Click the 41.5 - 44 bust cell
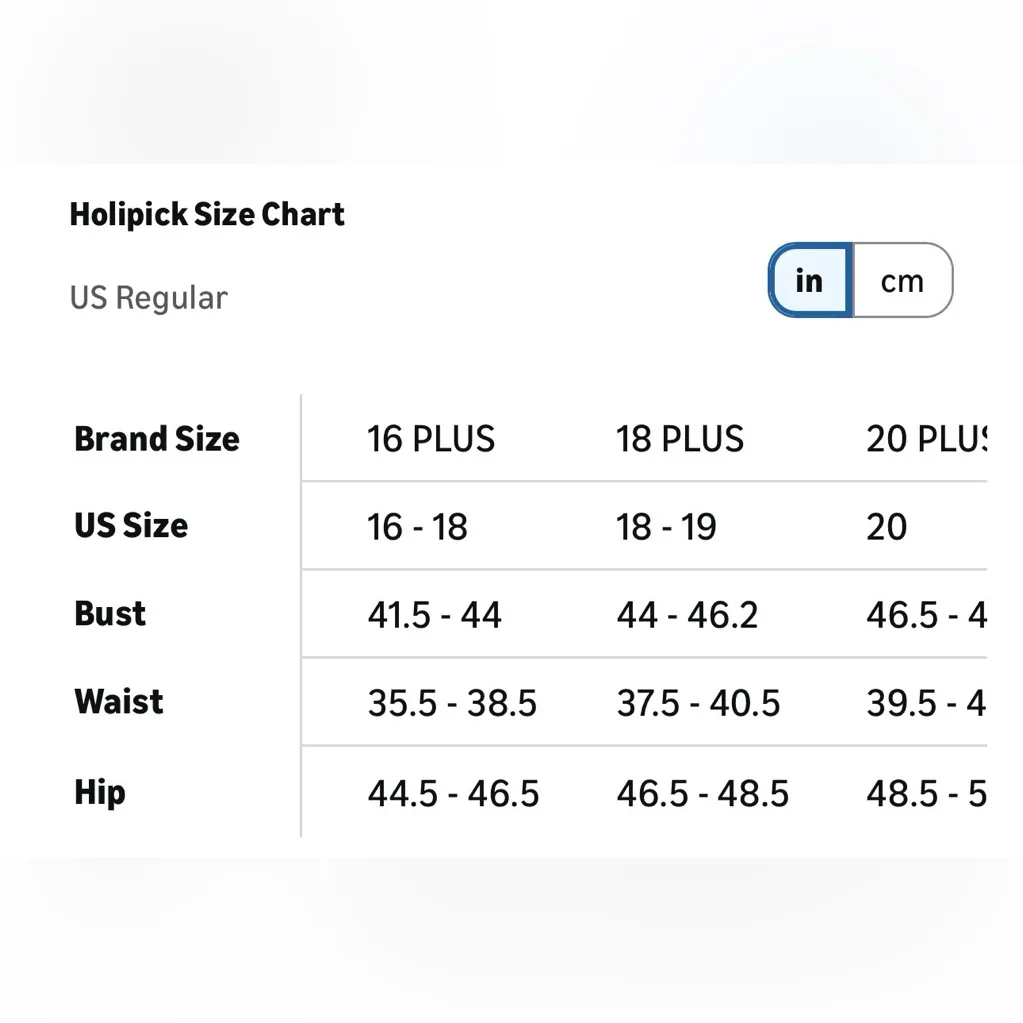 point(434,615)
